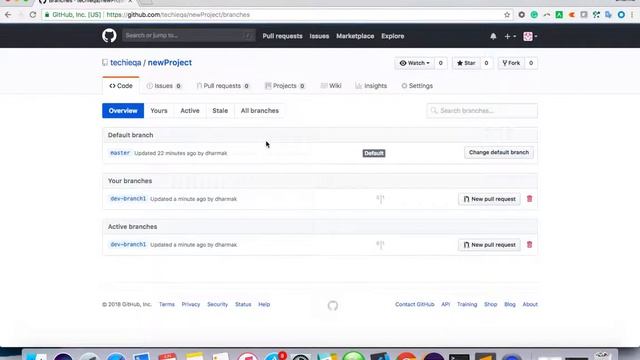The height and width of the screenshot is (360, 640).
Task: Open the notifications bell icon
Action: point(493,36)
